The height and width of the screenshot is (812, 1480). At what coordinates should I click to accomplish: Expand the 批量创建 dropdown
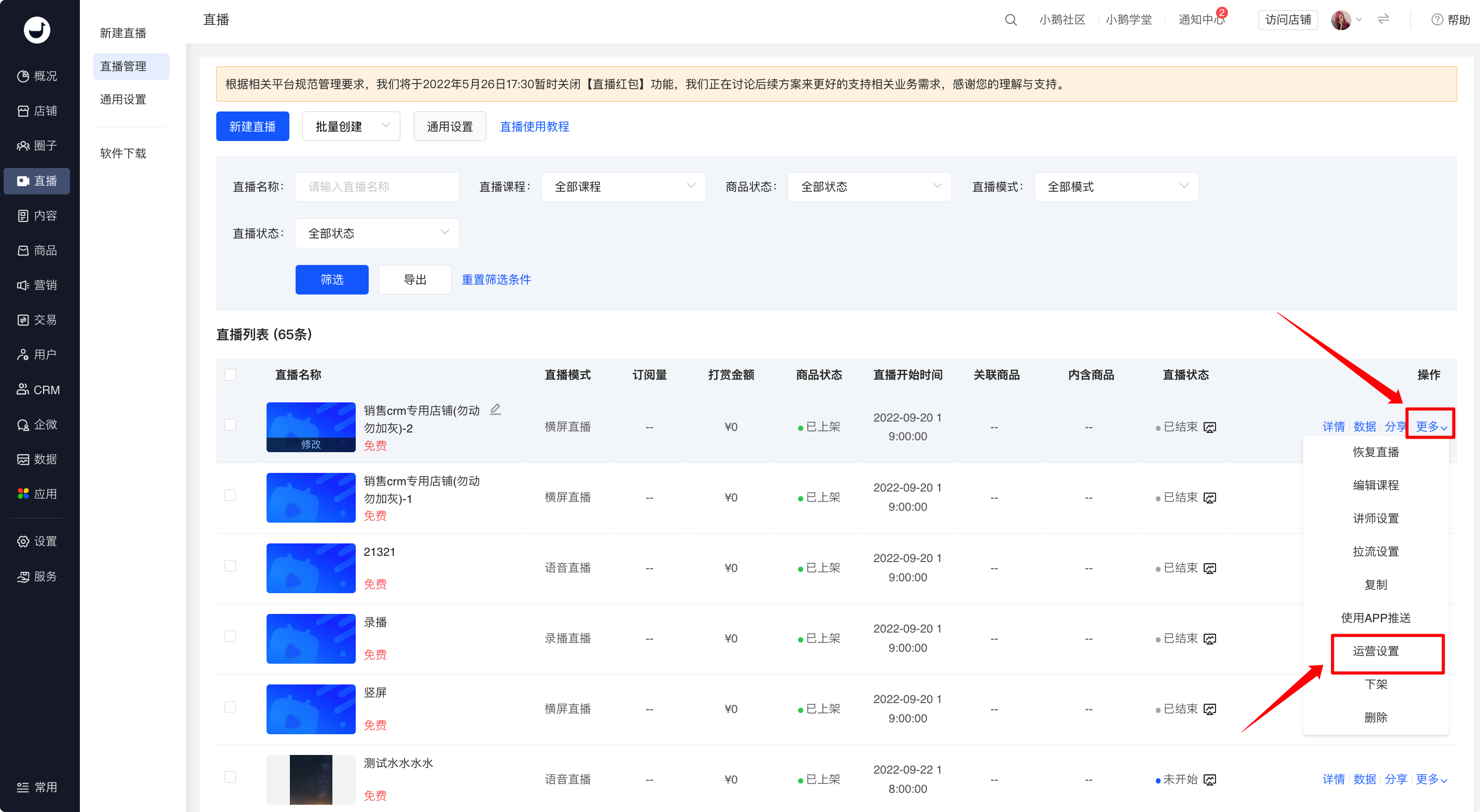(351, 127)
